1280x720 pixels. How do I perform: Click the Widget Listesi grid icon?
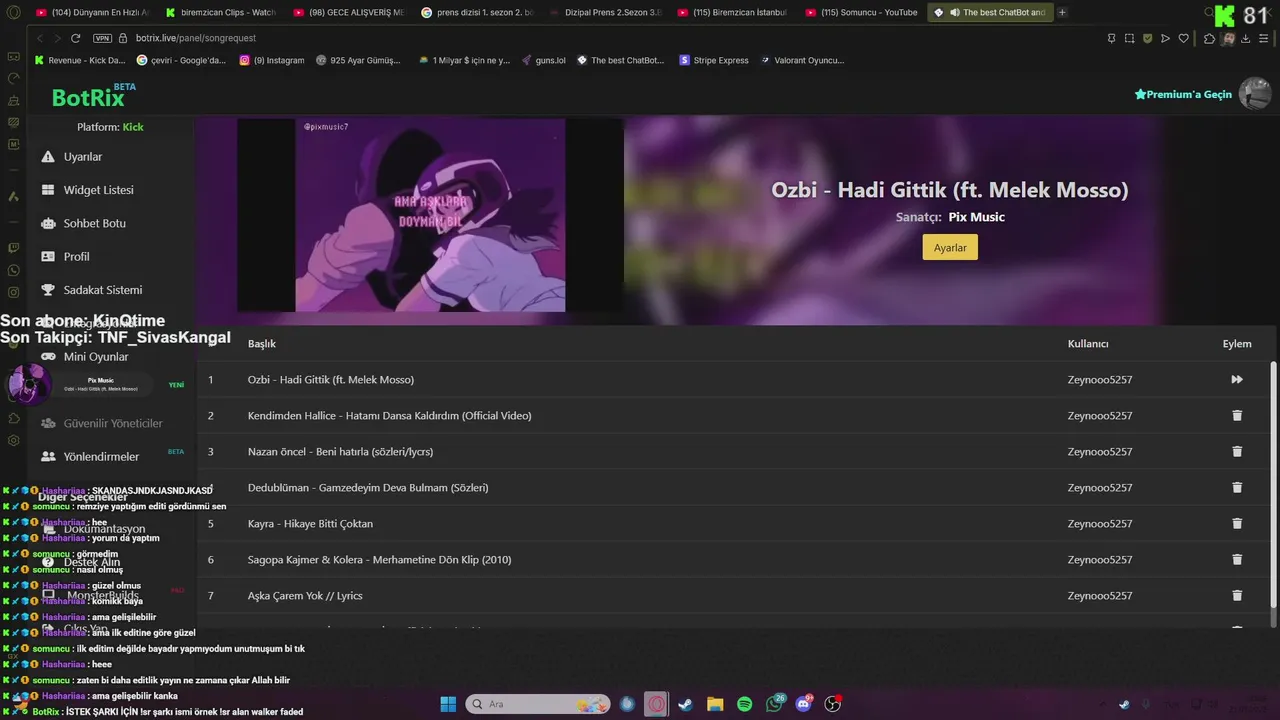[48, 190]
